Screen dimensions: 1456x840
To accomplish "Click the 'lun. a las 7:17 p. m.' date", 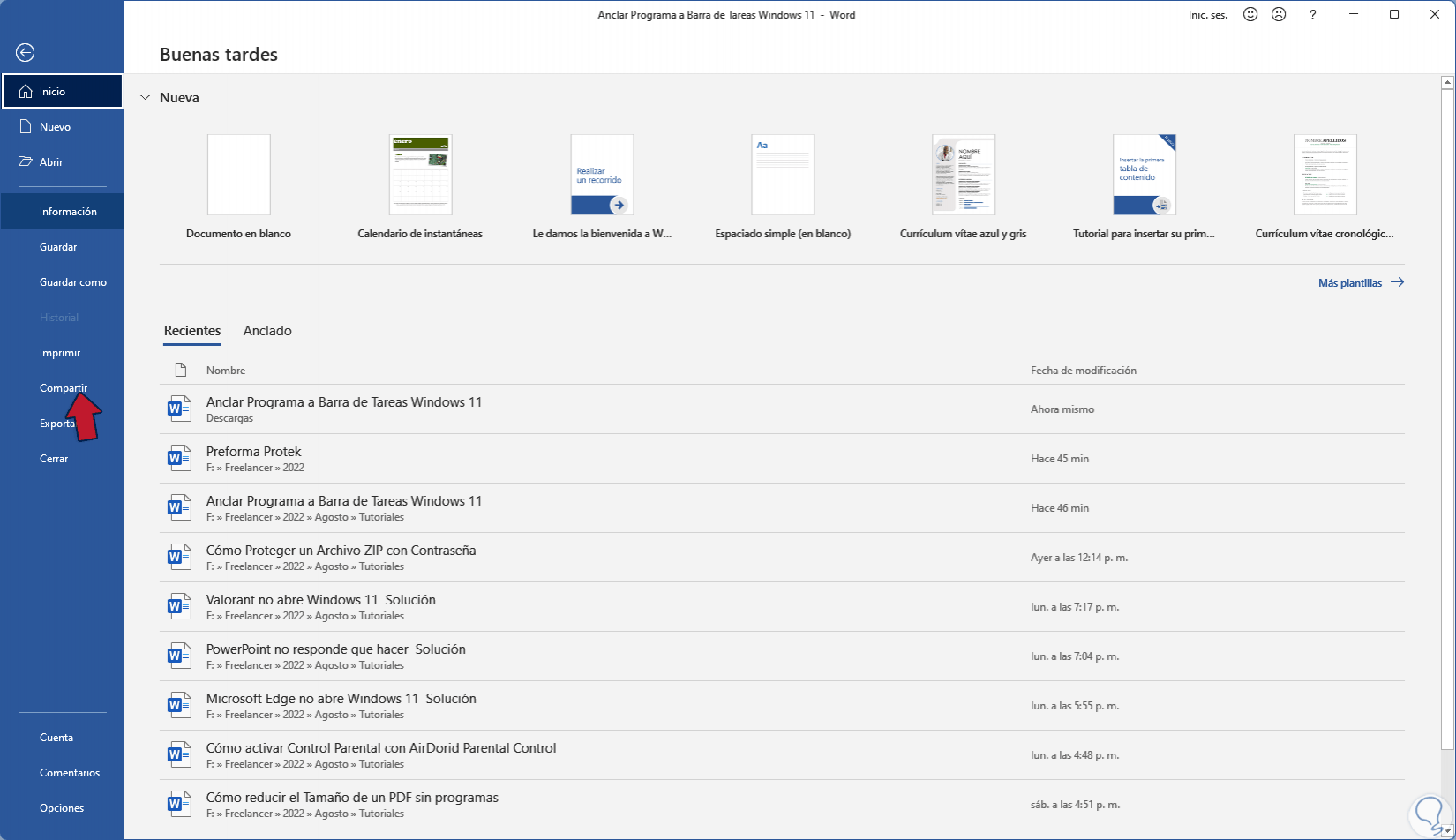I will tap(1075, 607).
